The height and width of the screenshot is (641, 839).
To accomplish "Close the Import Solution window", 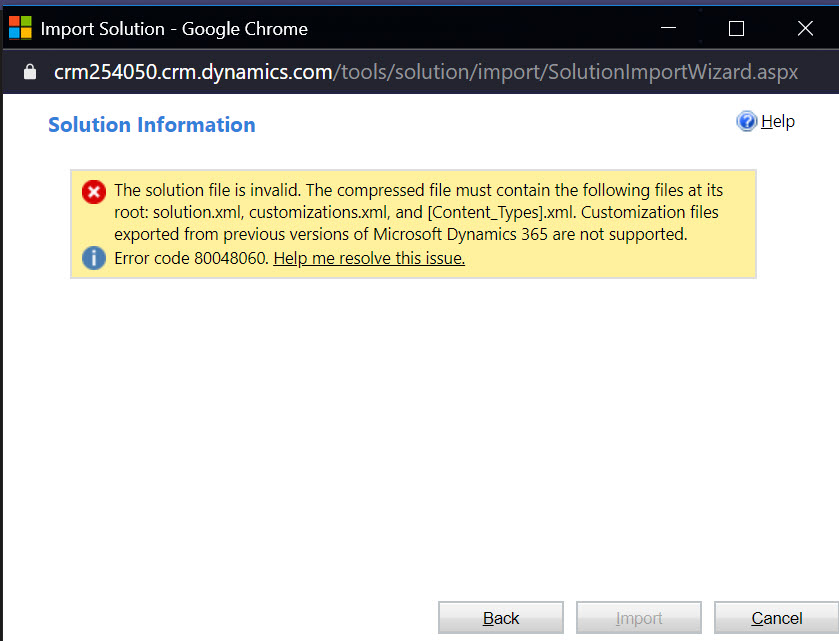I will tap(805, 28).
